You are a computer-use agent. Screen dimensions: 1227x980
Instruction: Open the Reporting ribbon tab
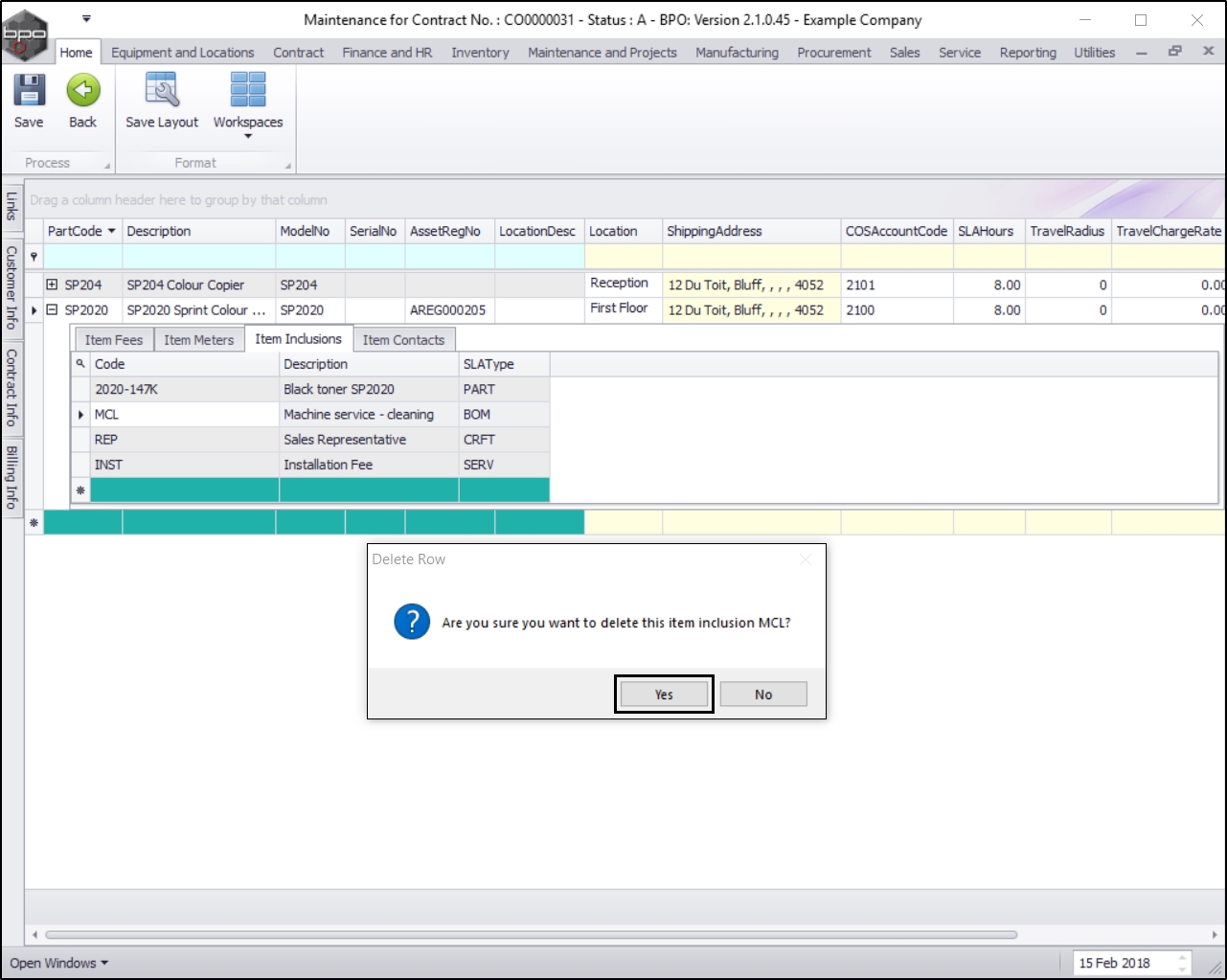[x=1028, y=53]
